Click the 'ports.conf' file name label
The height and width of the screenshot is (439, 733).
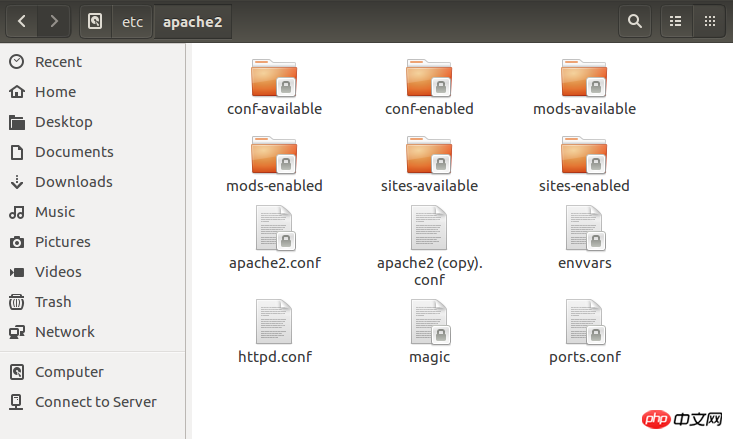pyautogui.click(x=585, y=357)
